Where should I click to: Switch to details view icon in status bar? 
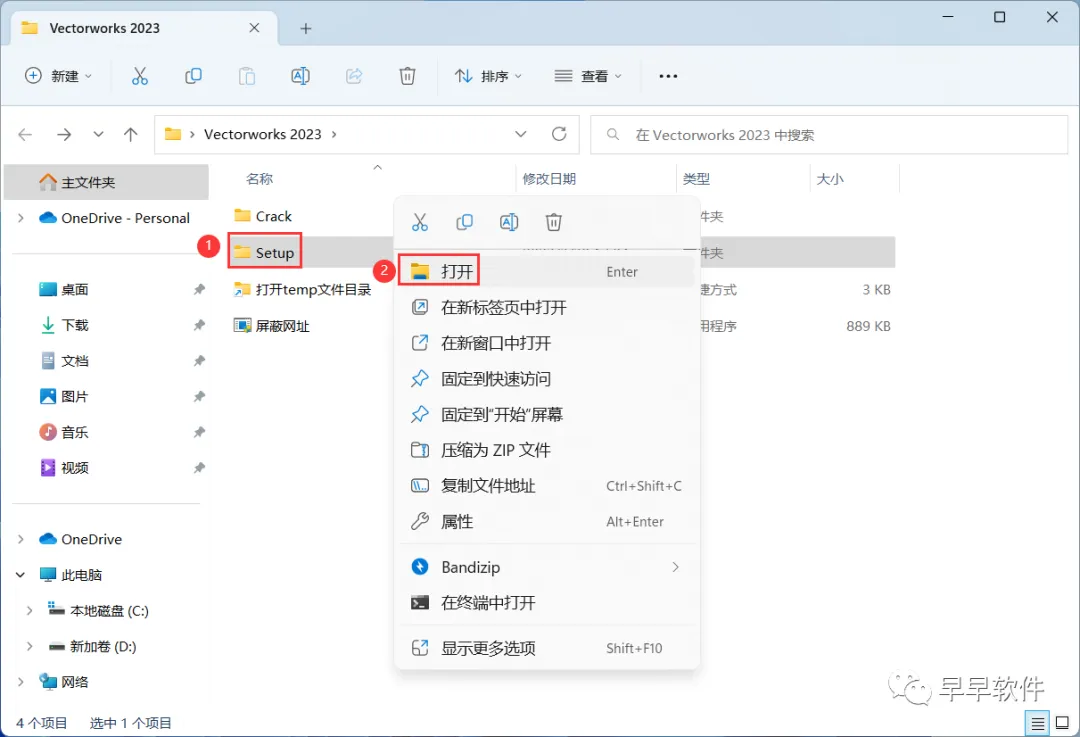point(1037,723)
